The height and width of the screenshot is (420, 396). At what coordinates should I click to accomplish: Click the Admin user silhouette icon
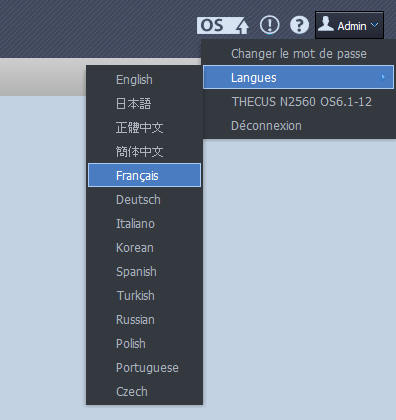coord(326,24)
